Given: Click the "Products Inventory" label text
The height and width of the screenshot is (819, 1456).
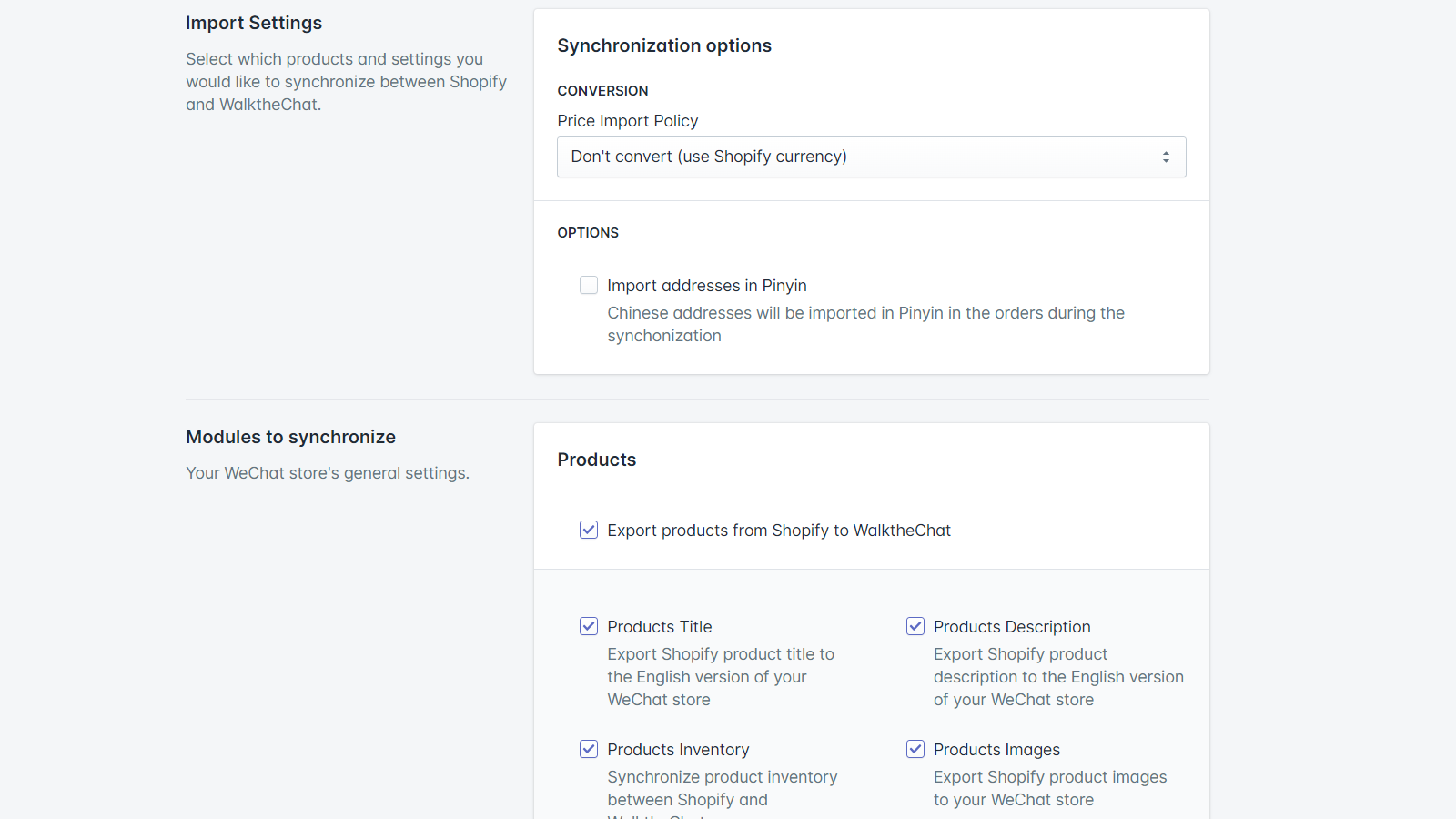Looking at the screenshot, I should pos(678,750).
